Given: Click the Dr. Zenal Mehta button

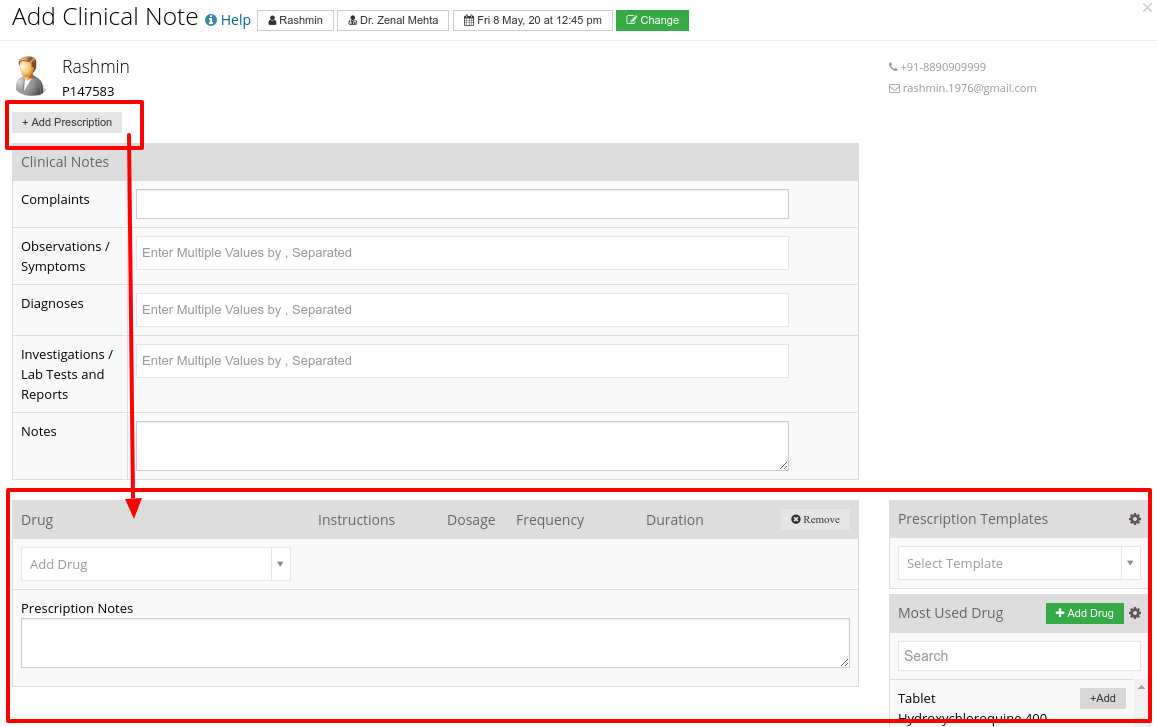Looking at the screenshot, I should pyautogui.click(x=393, y=20).
